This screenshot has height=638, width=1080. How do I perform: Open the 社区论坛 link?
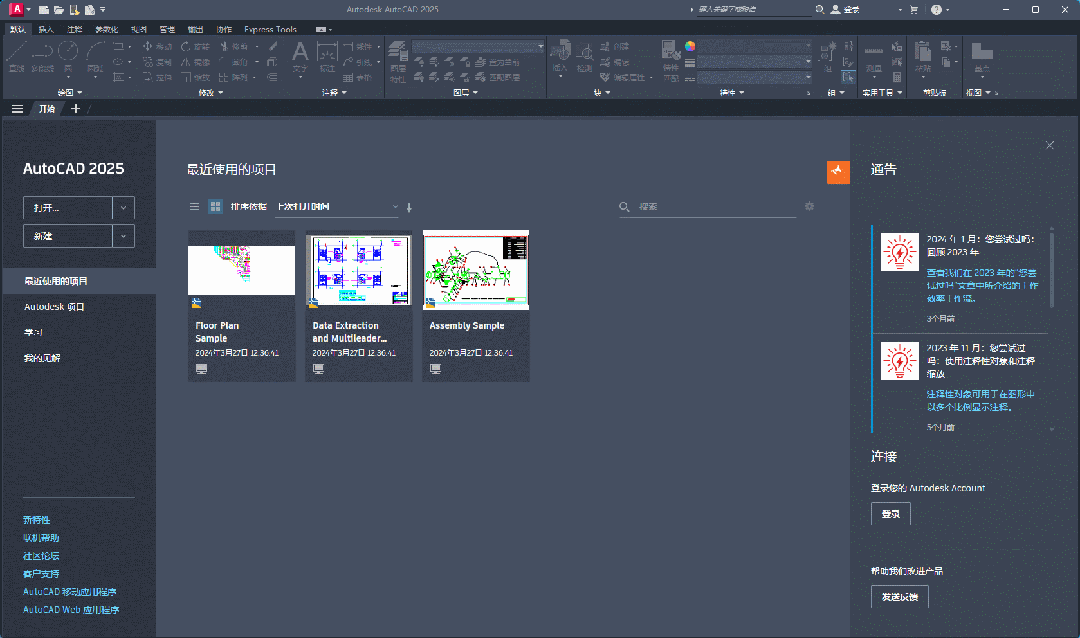tap(41, 556)
